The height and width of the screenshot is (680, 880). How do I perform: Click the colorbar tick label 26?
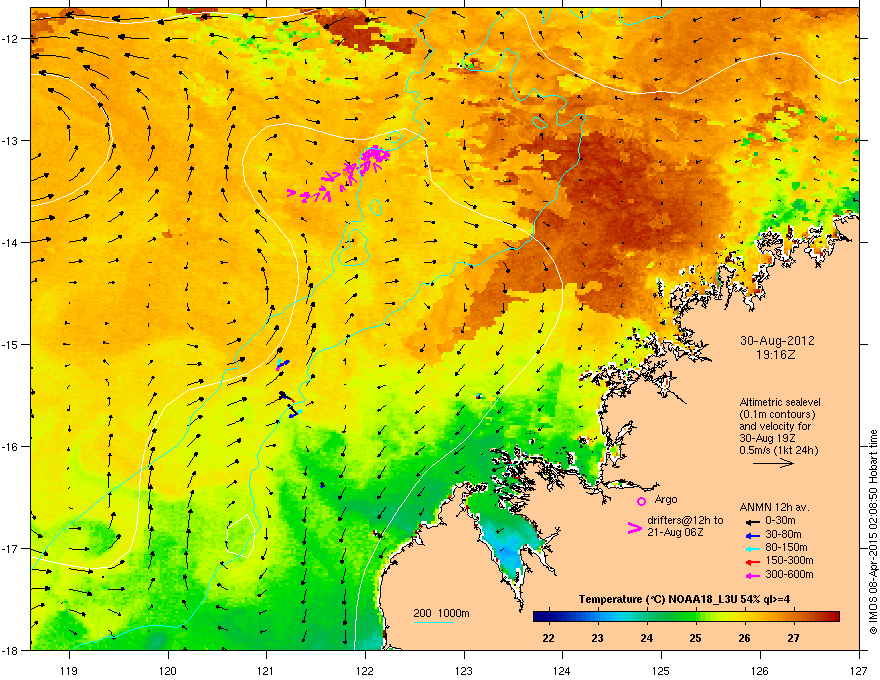(x=744, y=638)
